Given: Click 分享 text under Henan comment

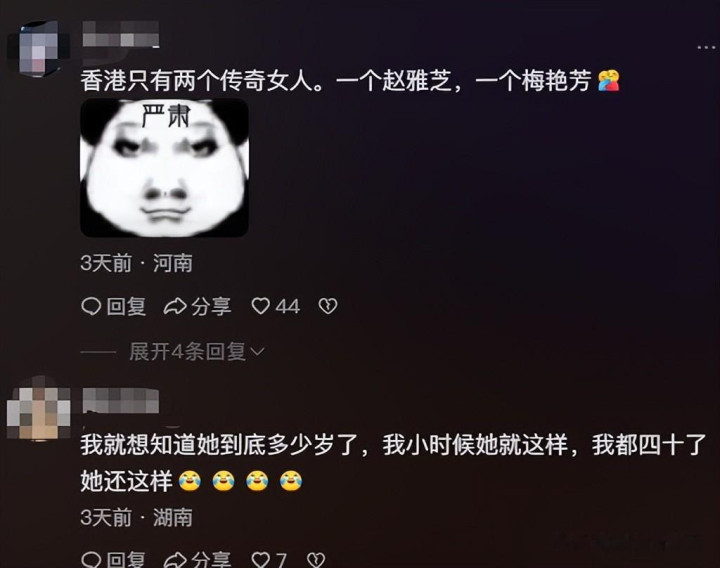Looking at the screenshot, I should click(x=211, y=306).
